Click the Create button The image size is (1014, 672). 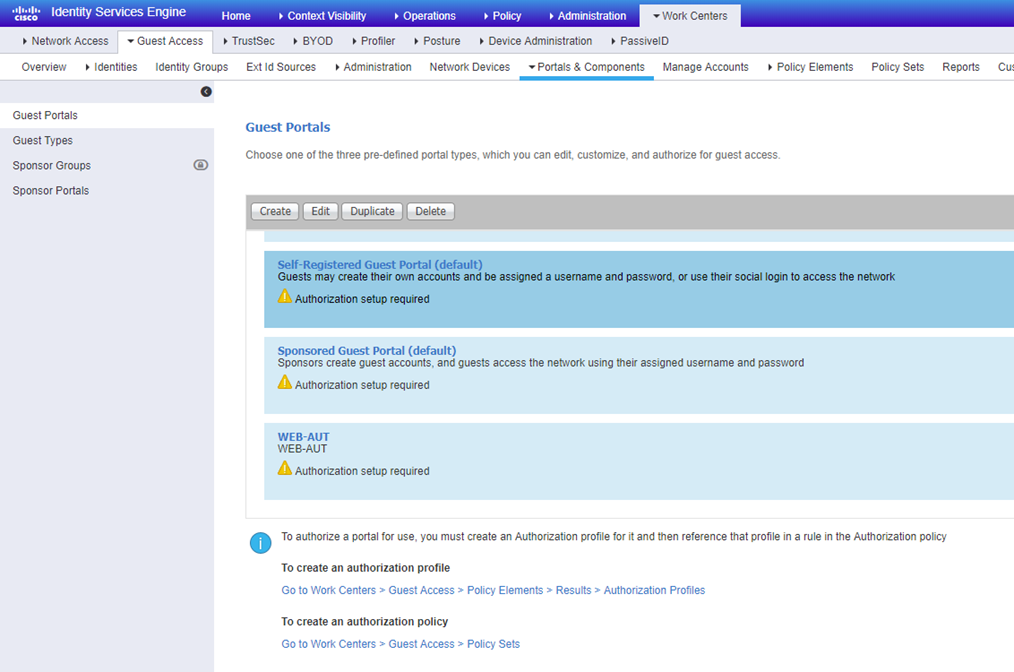point(275,211)
